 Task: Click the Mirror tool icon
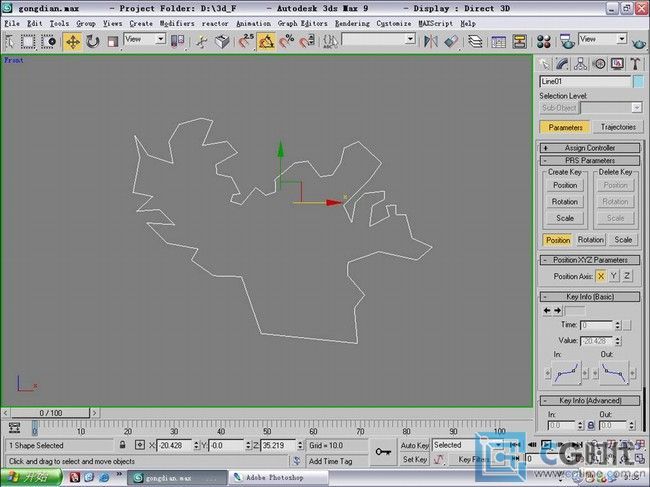click(x=431, y=41)
